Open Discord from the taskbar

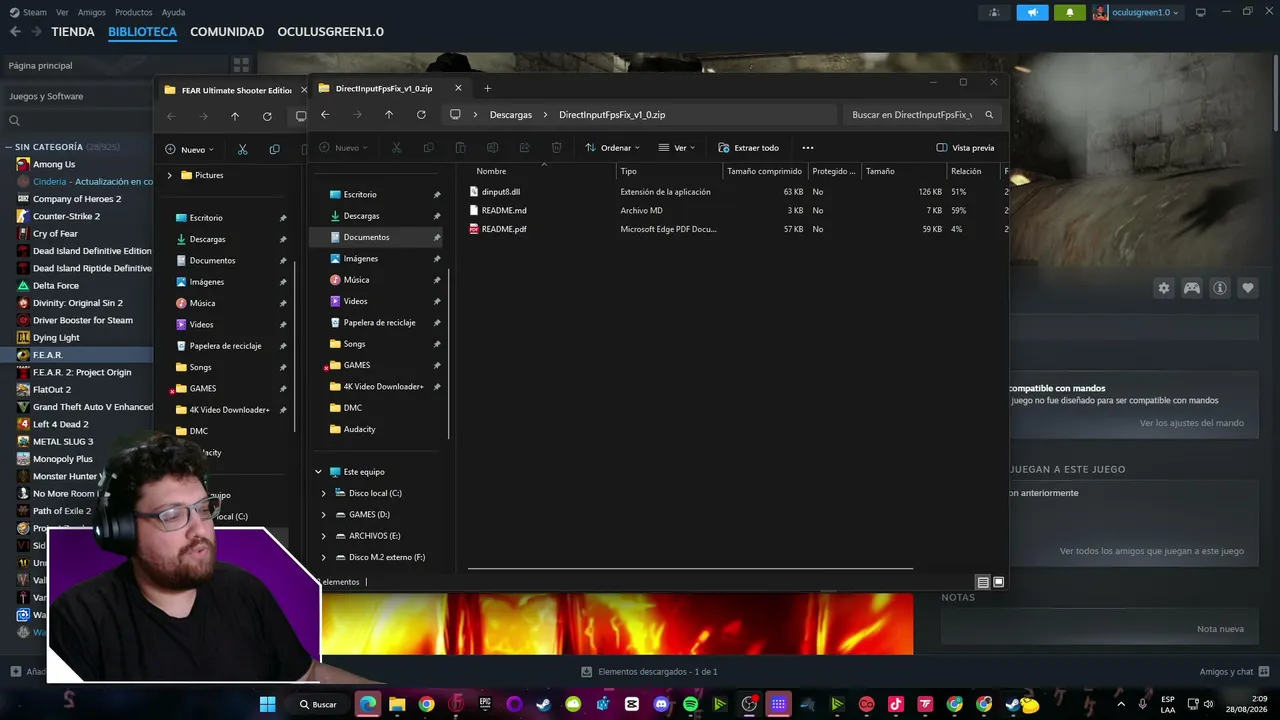coord(661,704)
